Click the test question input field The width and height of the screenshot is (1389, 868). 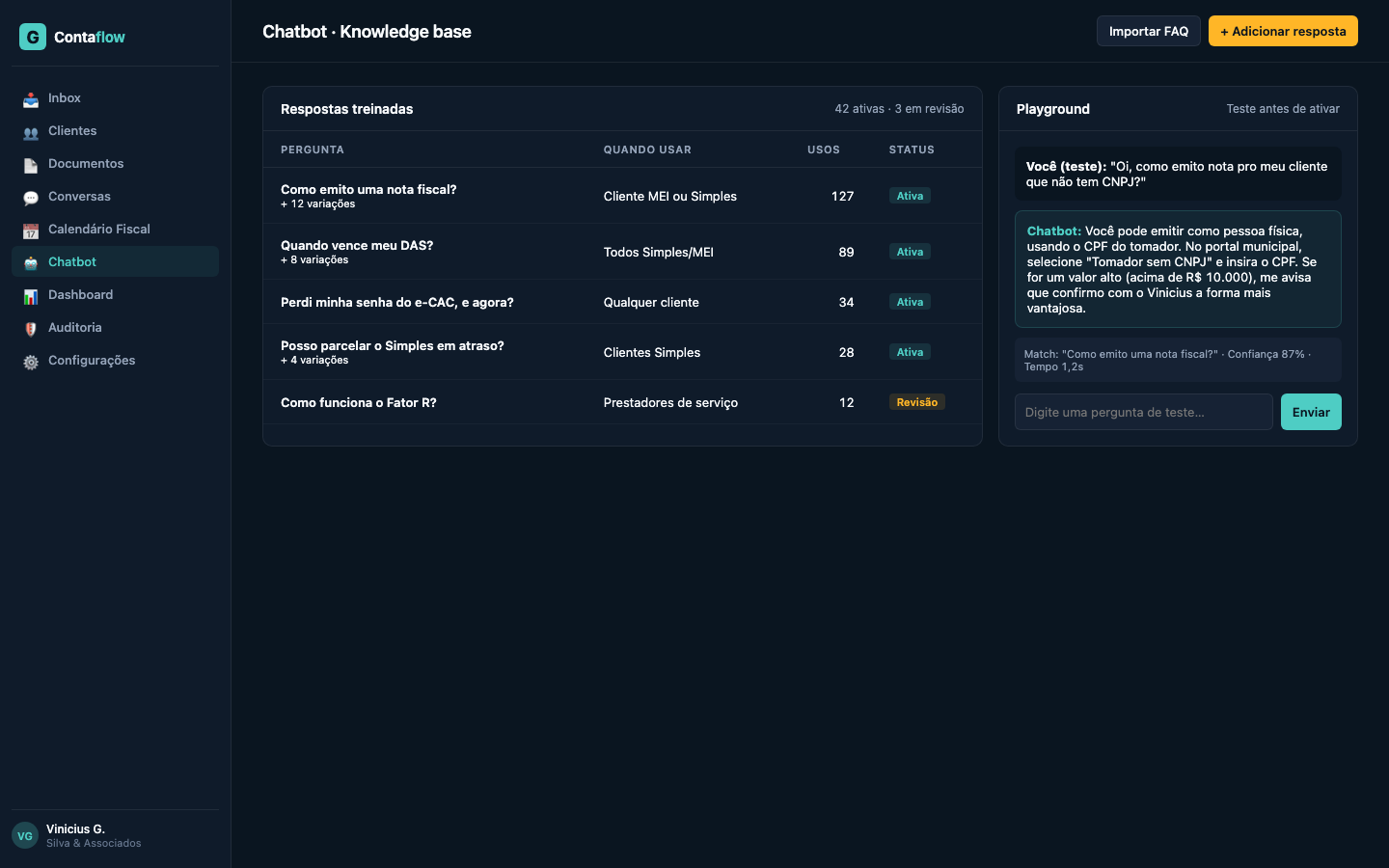coord(1143,412)
